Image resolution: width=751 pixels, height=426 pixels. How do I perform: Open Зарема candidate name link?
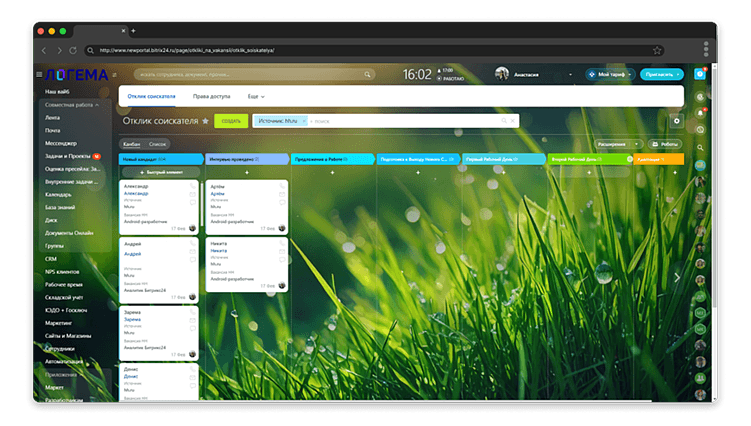(132, 320)
